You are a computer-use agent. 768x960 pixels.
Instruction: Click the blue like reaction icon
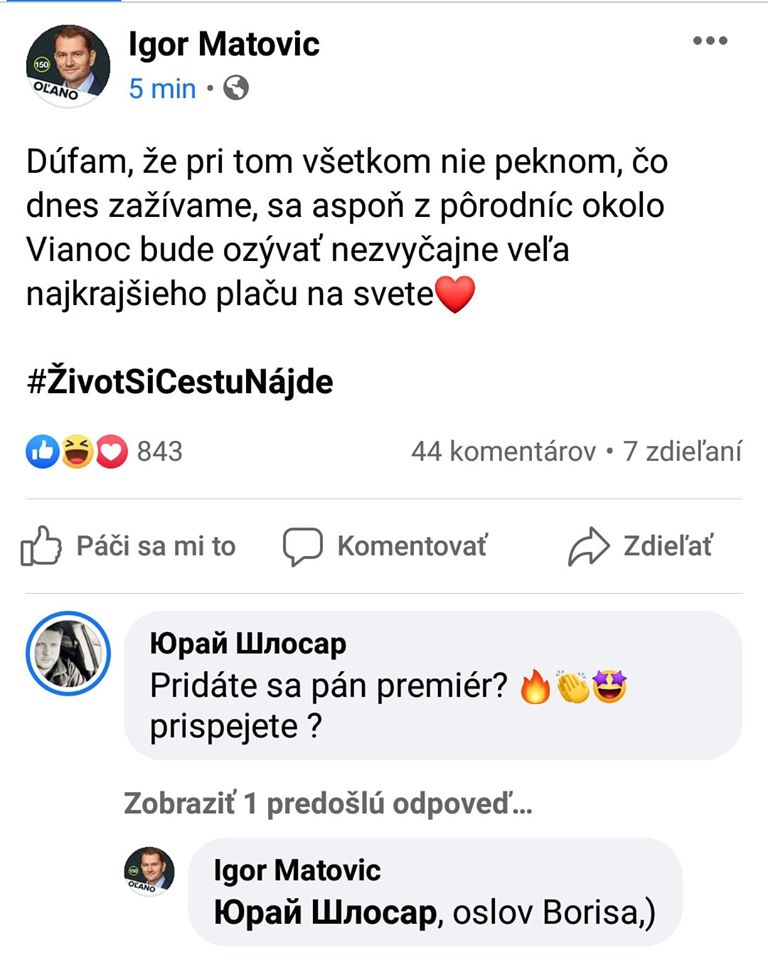coord(41,452)
